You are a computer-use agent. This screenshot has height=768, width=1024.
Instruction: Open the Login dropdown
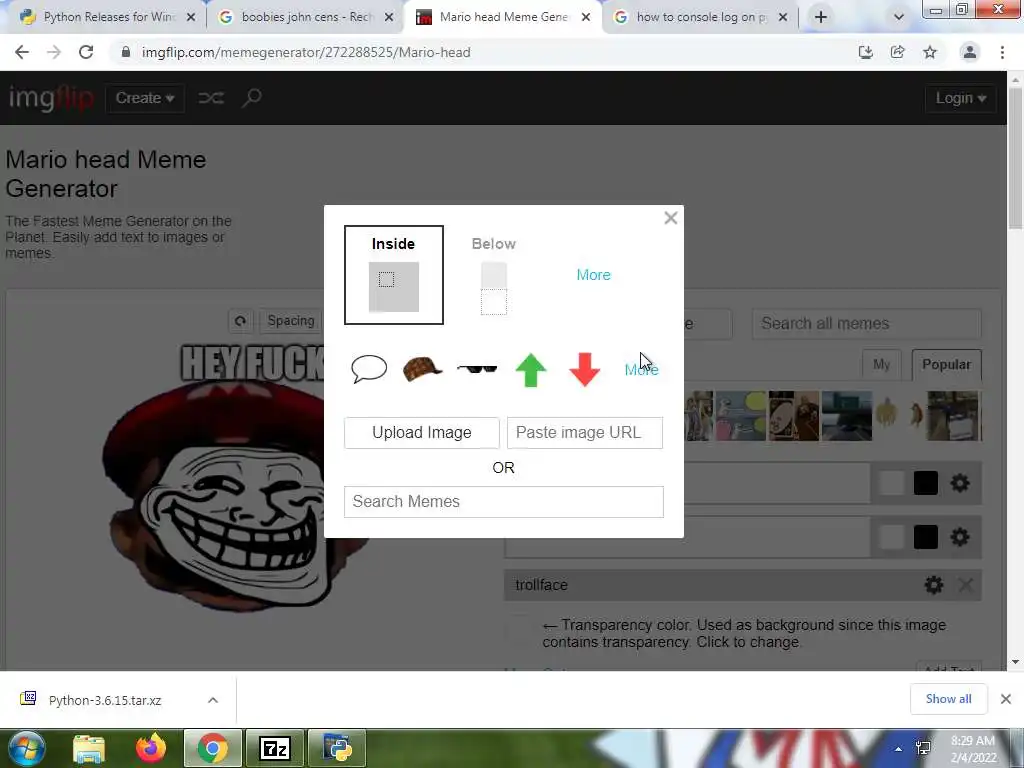[x=960, y=98]
